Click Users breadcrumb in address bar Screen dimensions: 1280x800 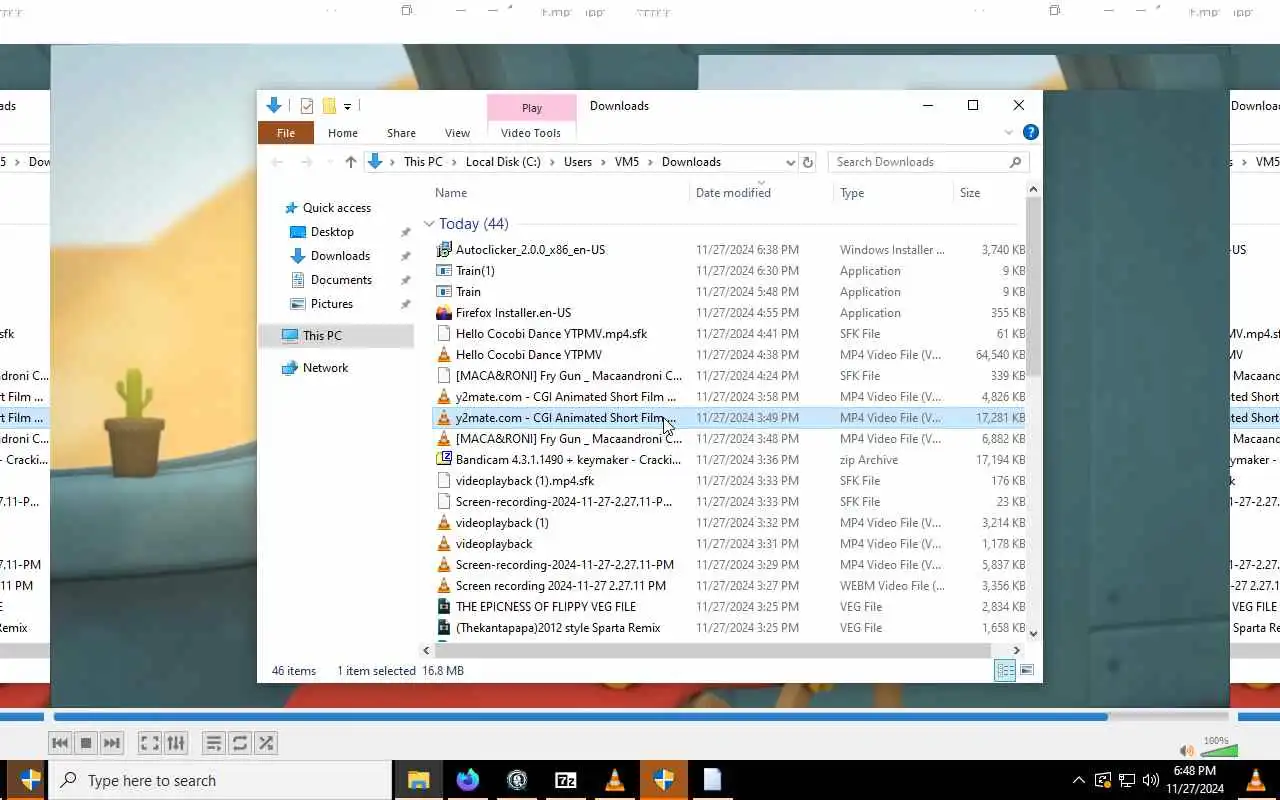pos(578,162)
